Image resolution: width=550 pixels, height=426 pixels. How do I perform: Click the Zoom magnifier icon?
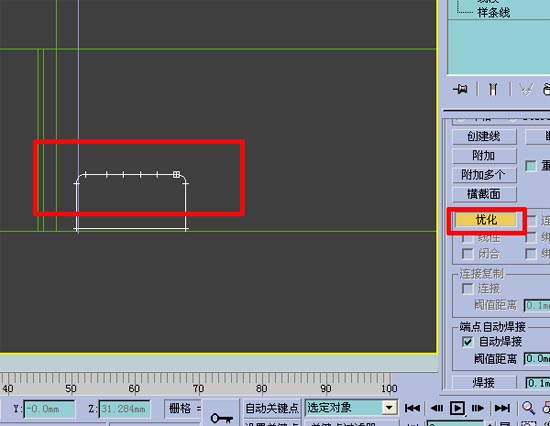click(x=528, y=408)
